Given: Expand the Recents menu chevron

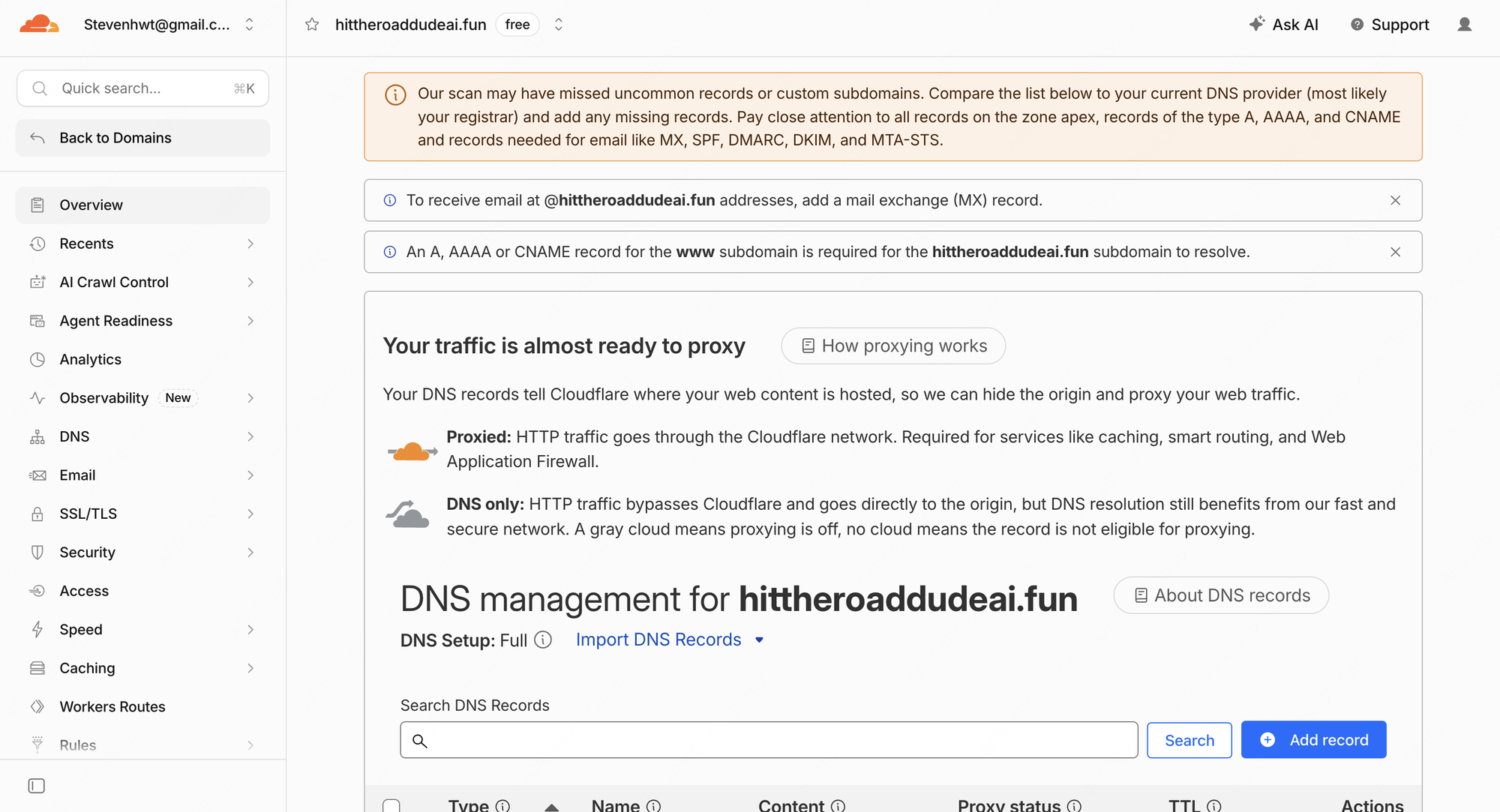Looking at the screenshot, I should click(250, 244).
